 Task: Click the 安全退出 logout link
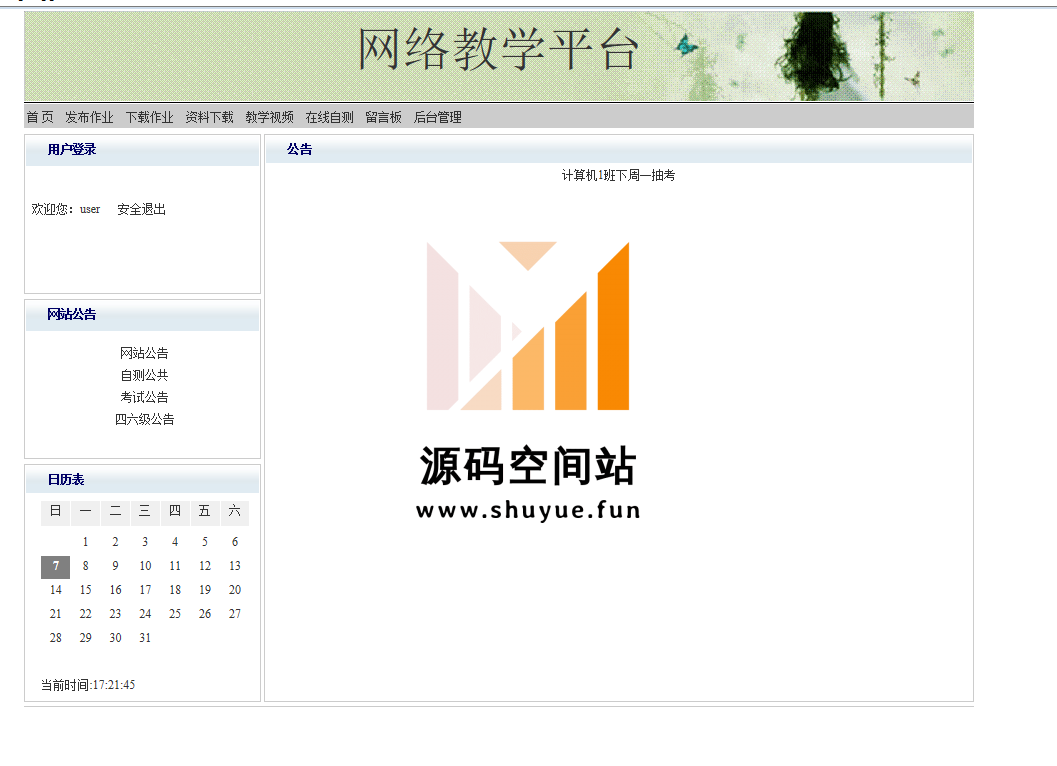tap(142, 209)
